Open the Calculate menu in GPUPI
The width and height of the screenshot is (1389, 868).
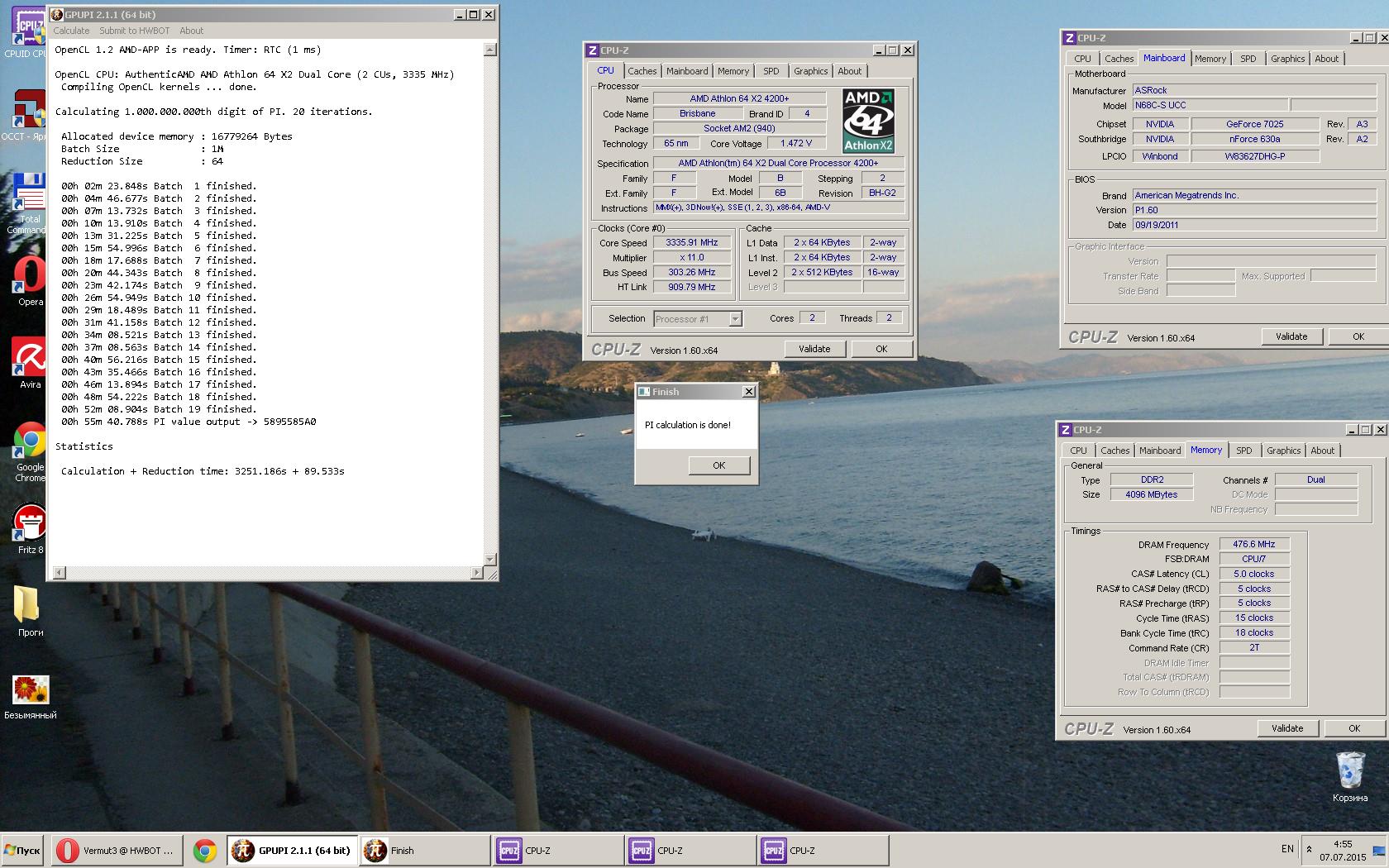click(71, 31)
